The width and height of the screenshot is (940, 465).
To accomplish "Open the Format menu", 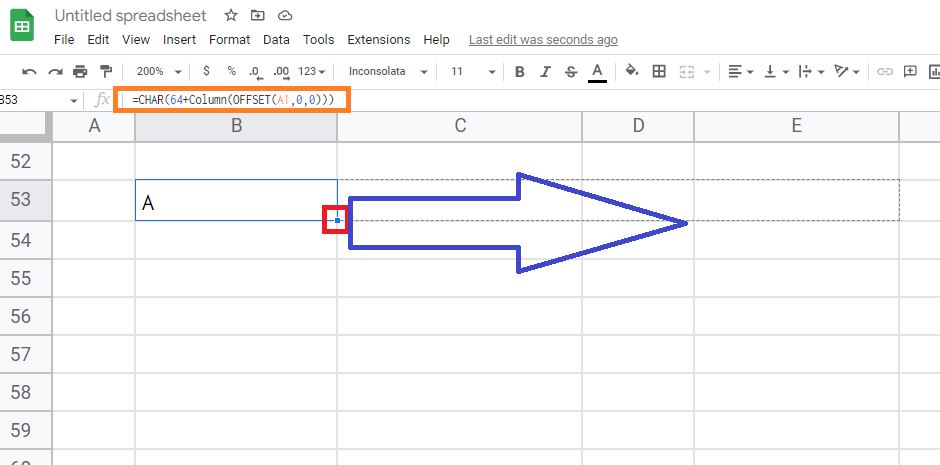I will click(230, 40).
